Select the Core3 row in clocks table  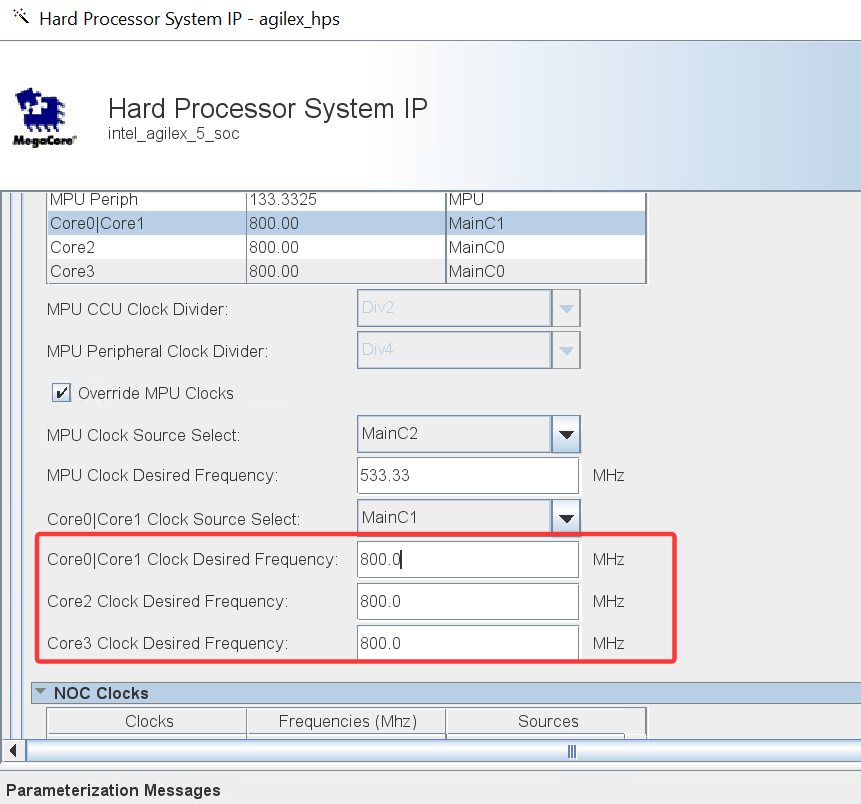[x=346, y=271]
